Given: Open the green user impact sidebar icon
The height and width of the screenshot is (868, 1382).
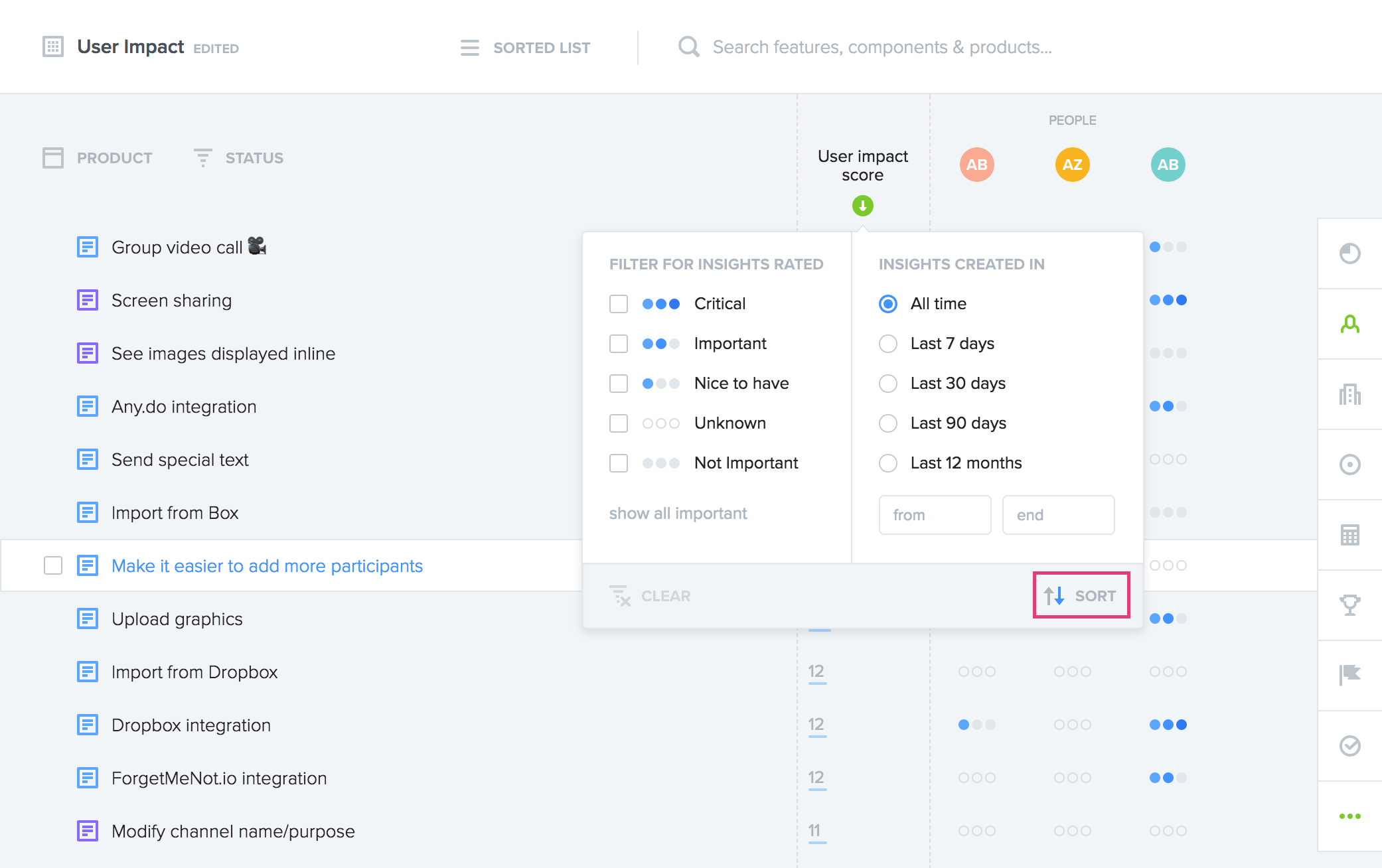Looking at the screenshot, I should coord(1349,324).
